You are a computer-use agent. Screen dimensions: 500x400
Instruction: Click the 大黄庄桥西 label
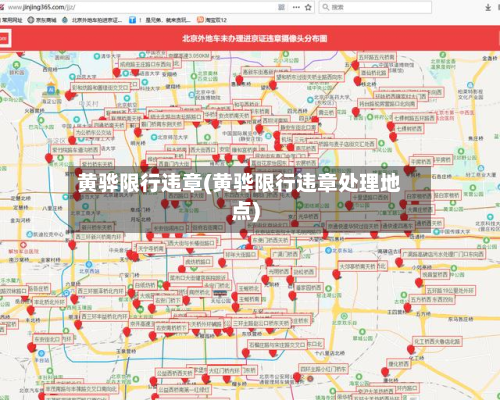[420, 210]
